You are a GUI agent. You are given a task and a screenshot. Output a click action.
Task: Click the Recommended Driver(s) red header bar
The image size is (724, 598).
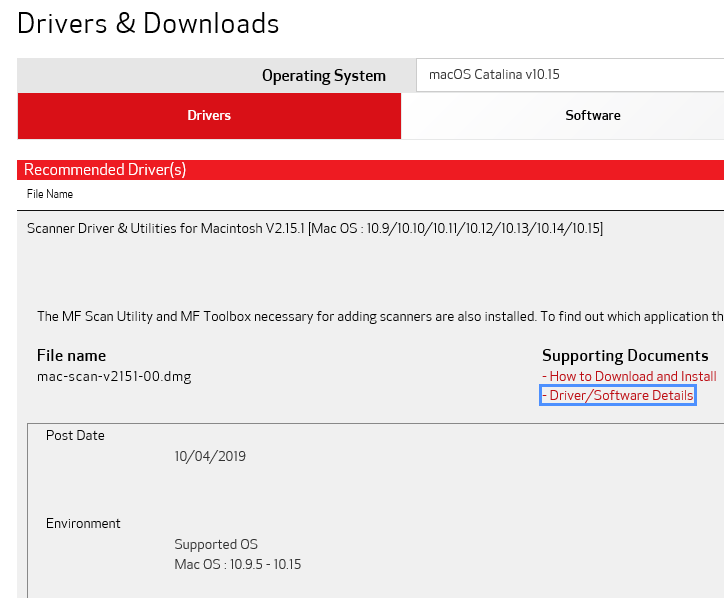pyautogui.click(x=370, y=170)
